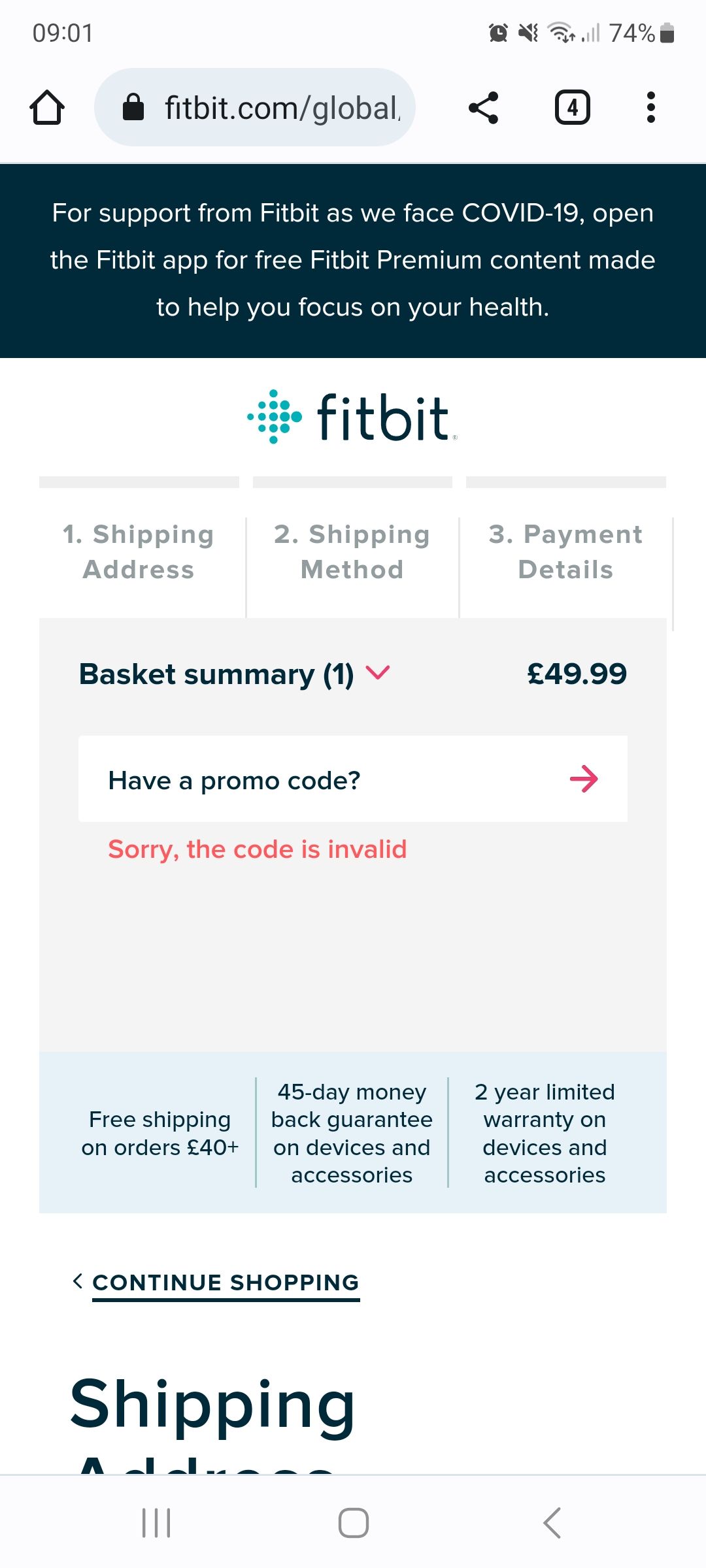Select the Payment Details step tab
706x1568 pixels.
click(566, 552)
